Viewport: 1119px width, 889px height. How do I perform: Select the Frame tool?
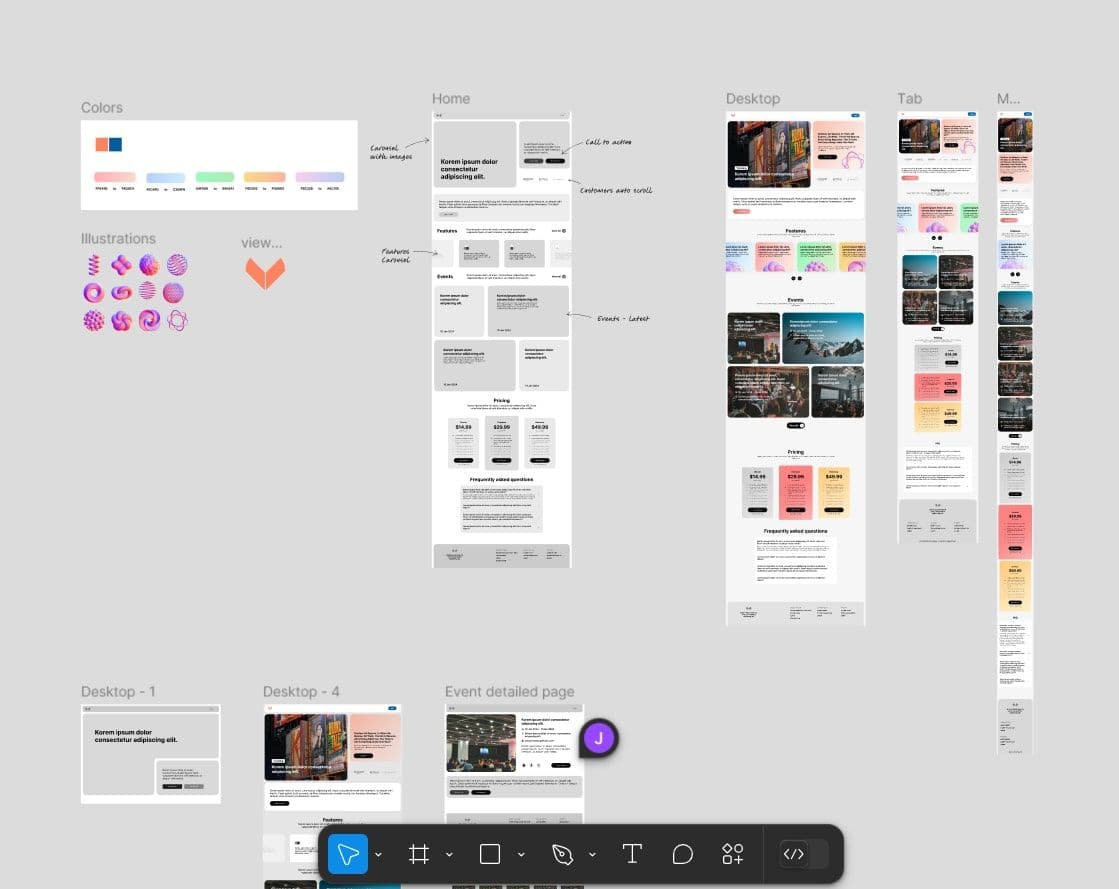419,854
